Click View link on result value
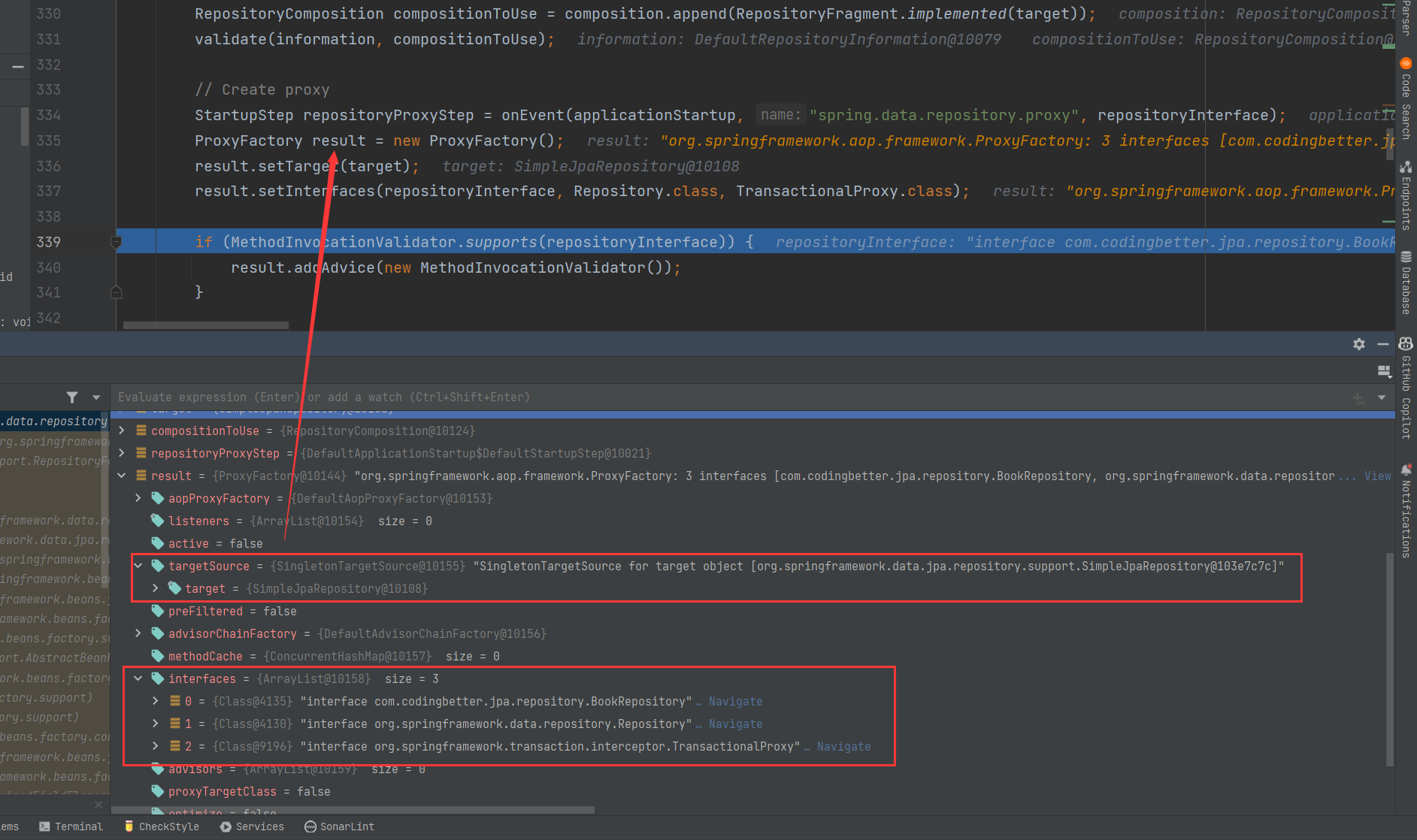The height and width of the screenshot is (840, 1417). pyautogui.click(x=1377, y=476)
